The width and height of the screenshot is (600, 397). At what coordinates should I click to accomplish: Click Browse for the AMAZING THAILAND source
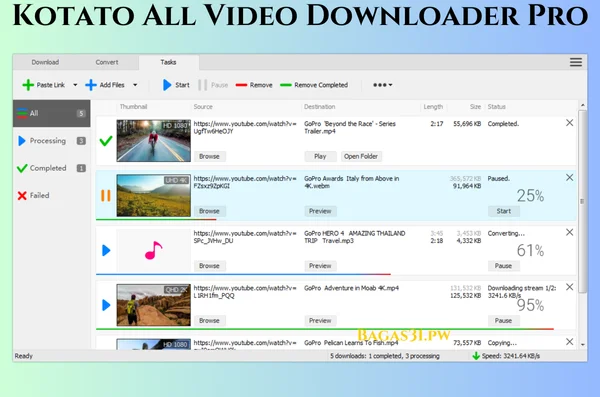point(209,266)
